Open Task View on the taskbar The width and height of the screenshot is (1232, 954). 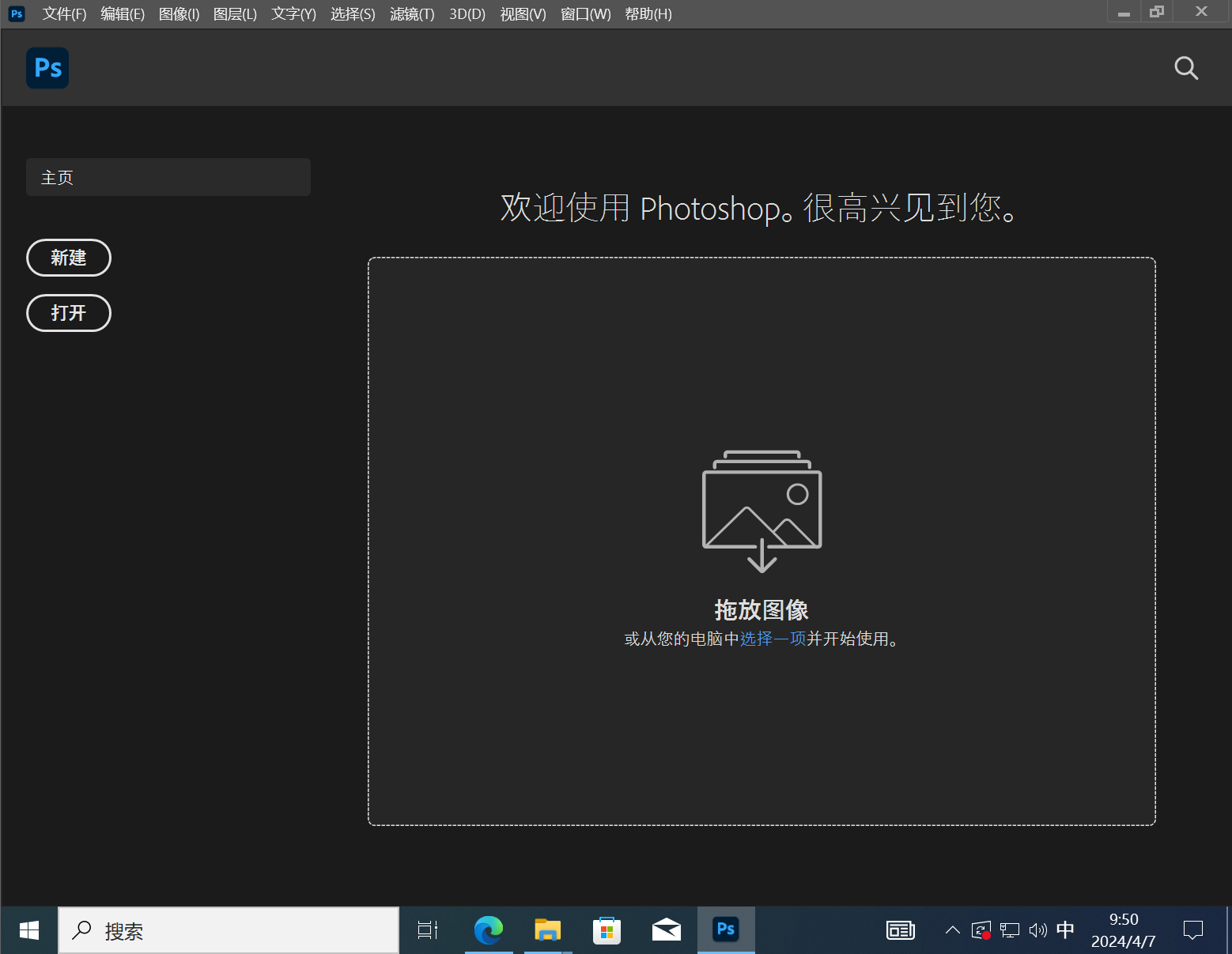click(428, 930)
